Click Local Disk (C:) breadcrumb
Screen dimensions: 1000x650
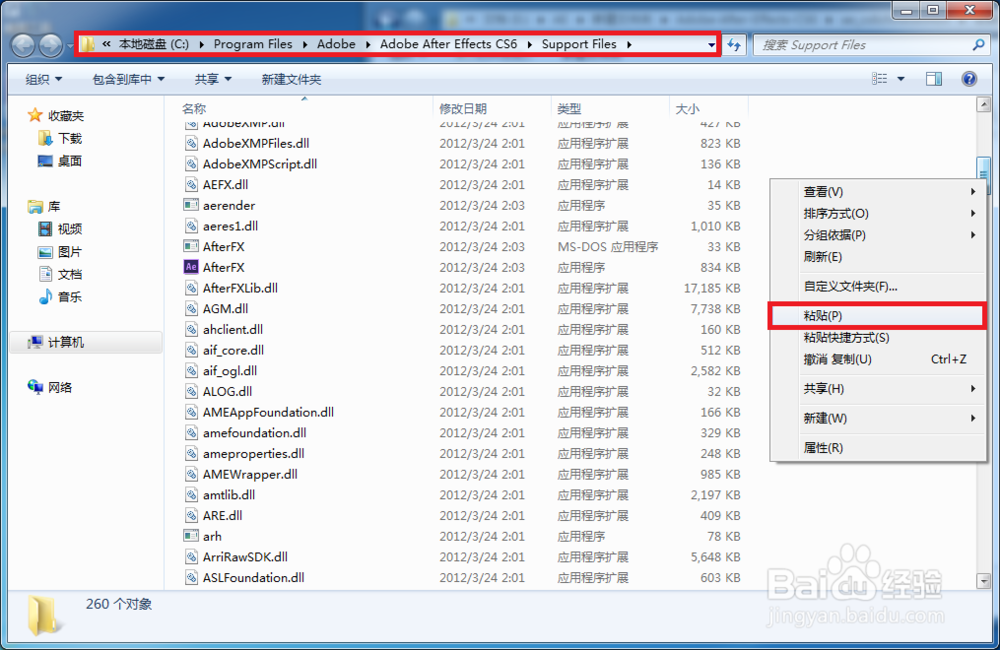point(154,44)
